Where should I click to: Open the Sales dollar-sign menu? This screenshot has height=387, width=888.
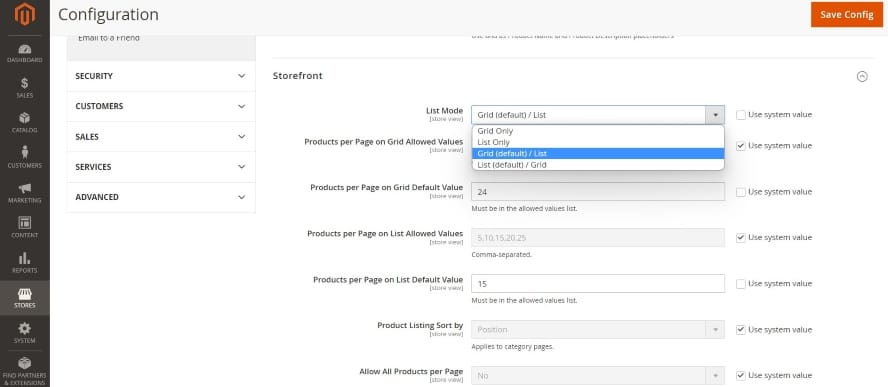click(24, 88)
